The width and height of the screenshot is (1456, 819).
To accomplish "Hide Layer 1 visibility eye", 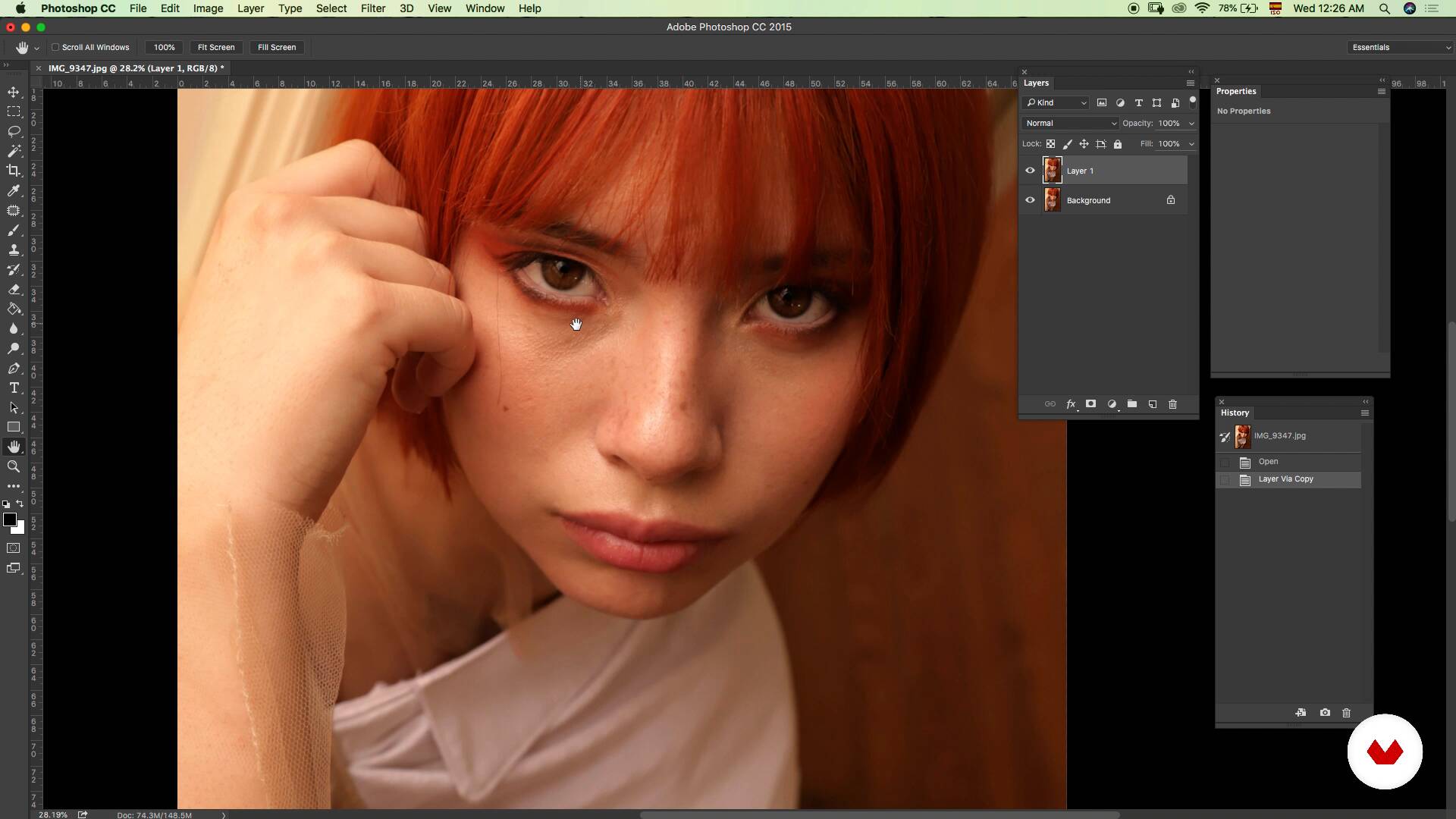I will (1030, 171).
